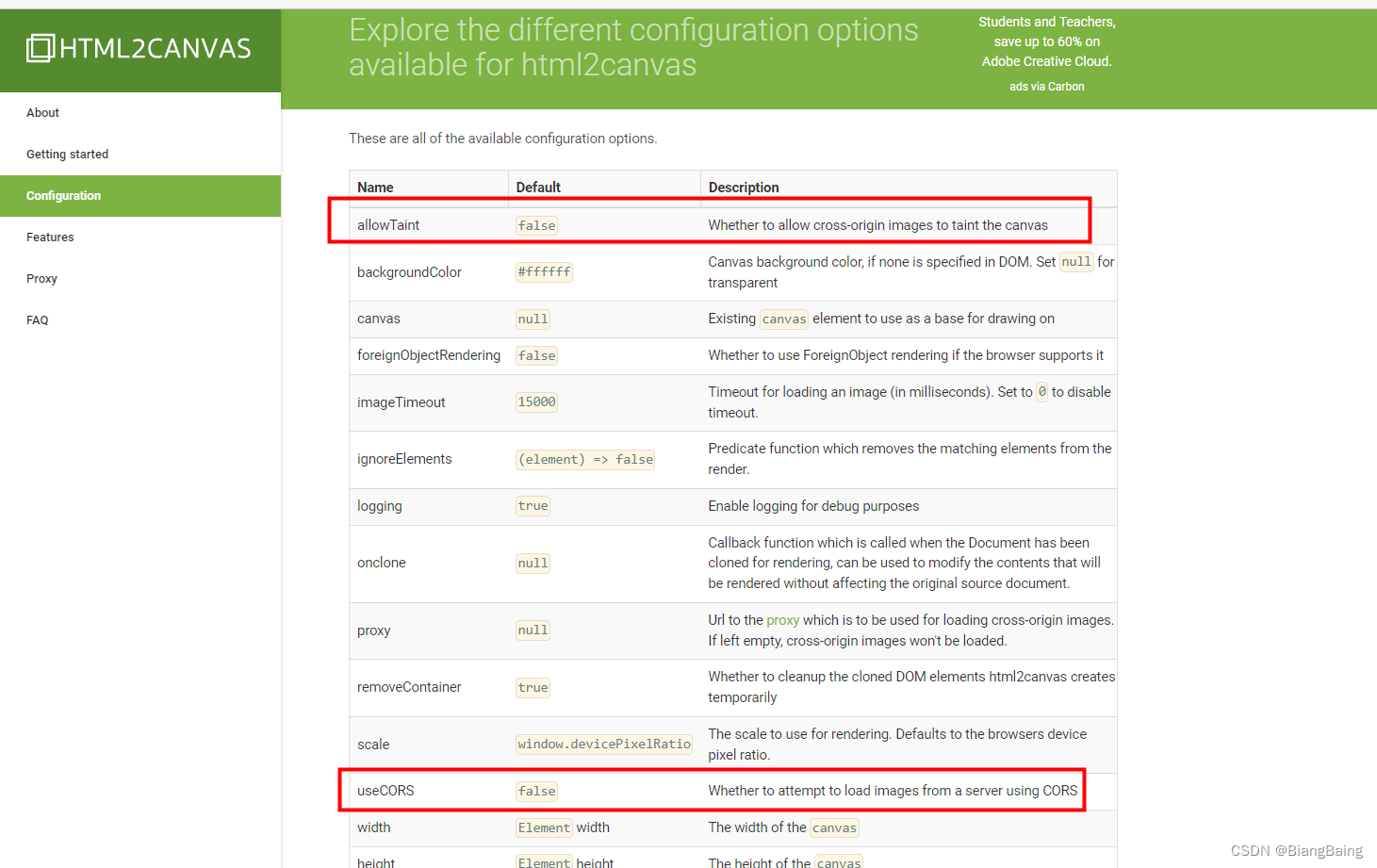Click the html2canvas logo icon
Viewport: 1377px width, 868px height.
point(41,48)
